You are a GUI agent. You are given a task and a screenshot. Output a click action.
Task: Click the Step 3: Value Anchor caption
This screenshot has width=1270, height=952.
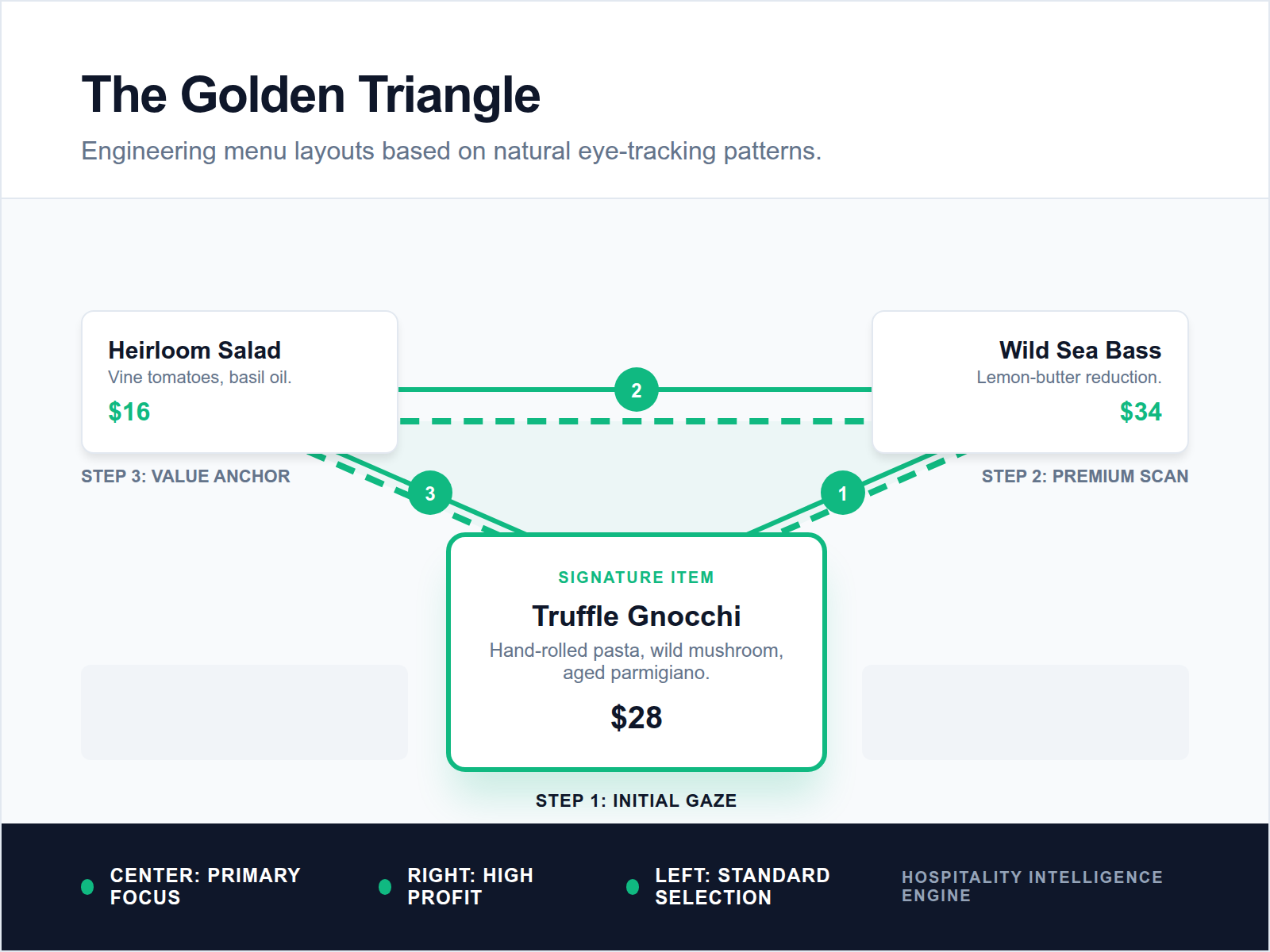[186, 476]
